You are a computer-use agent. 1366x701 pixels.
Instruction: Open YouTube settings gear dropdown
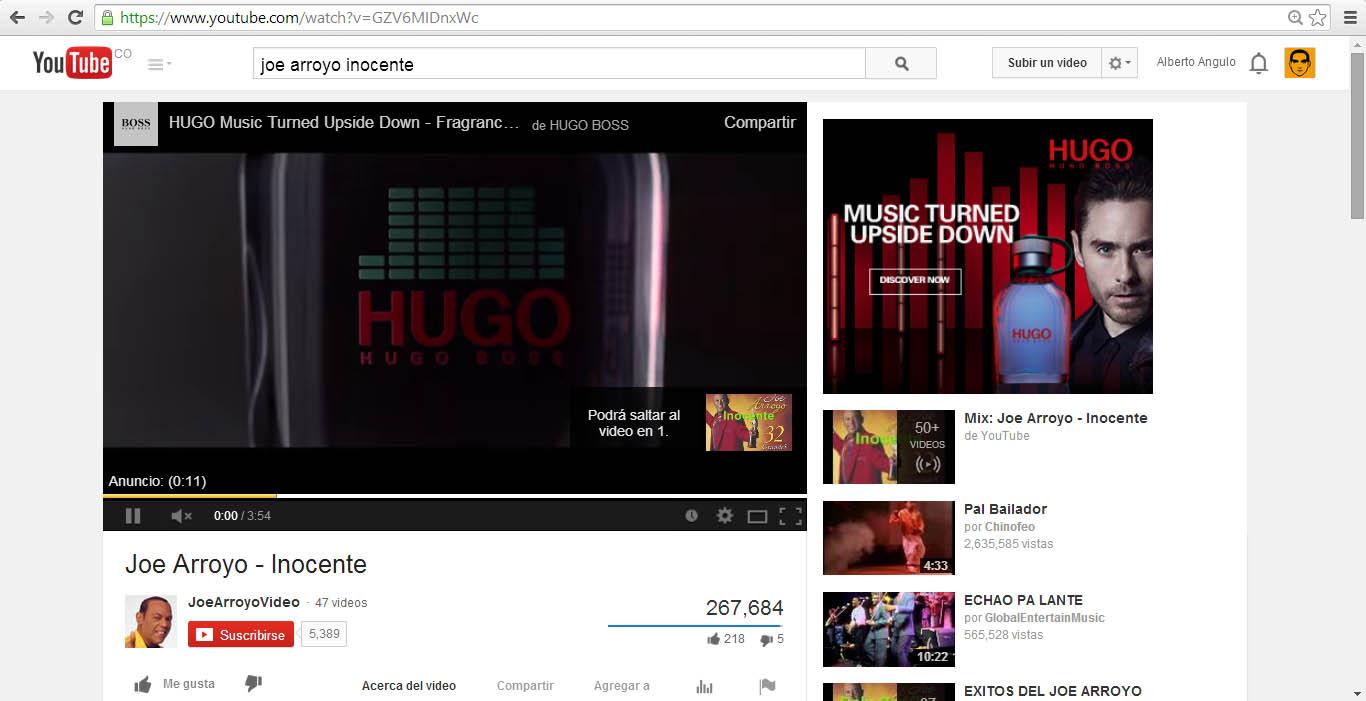tap(1120, 63)
